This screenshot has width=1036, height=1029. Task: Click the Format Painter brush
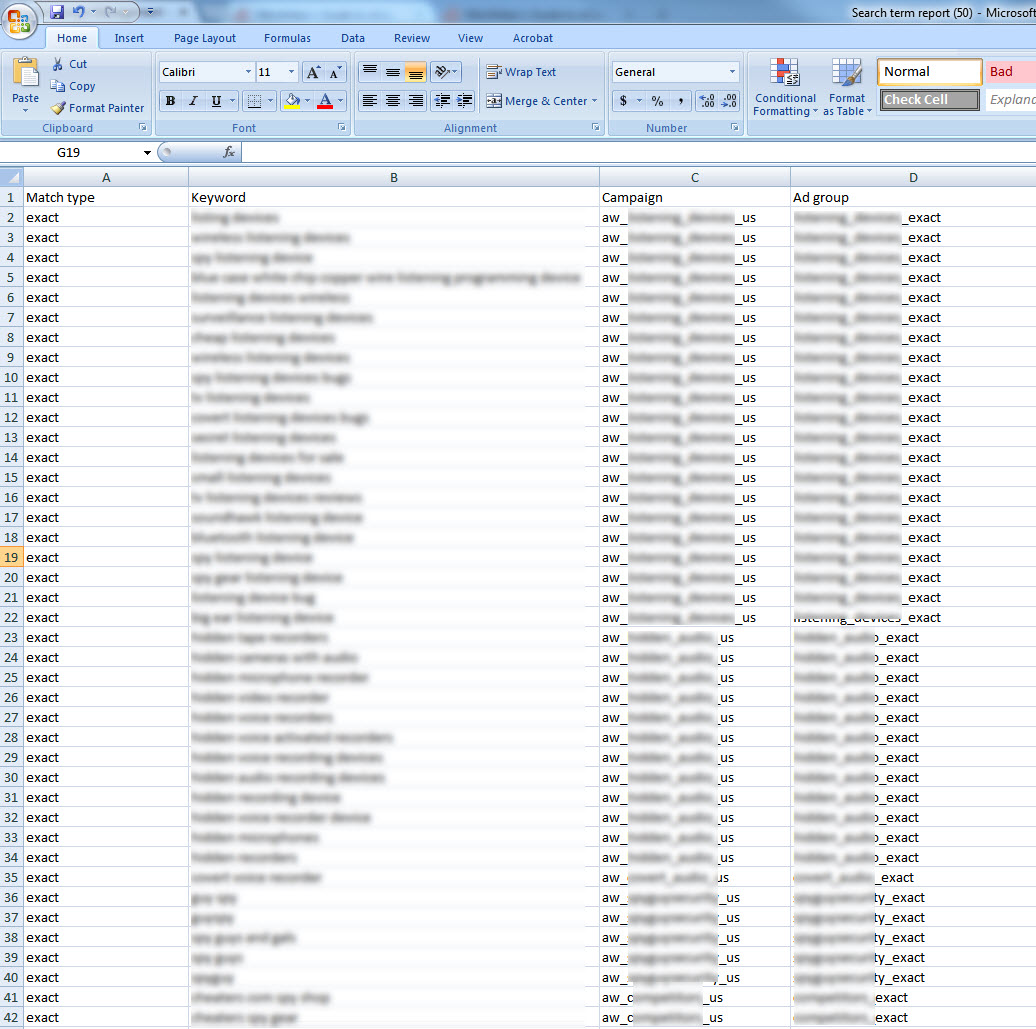[x=59, y=108]
